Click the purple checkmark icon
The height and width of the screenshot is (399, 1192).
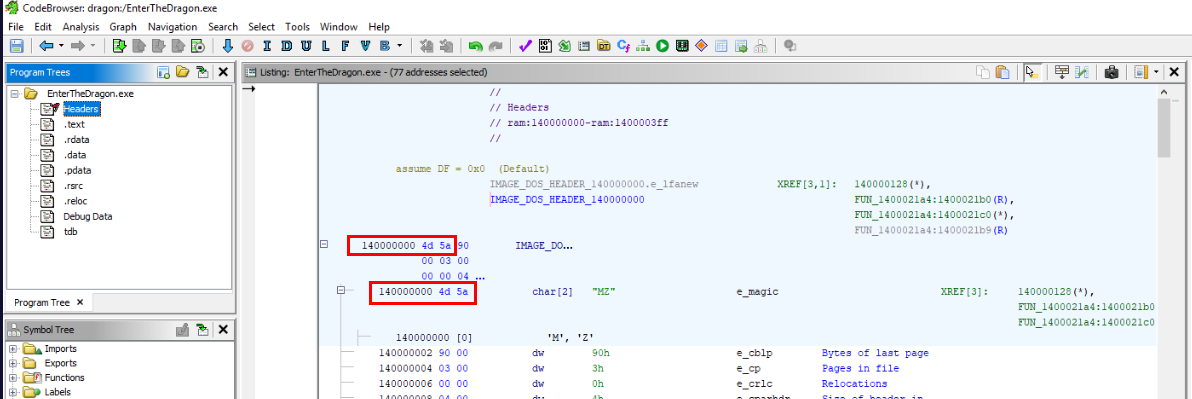coord(525,46)
